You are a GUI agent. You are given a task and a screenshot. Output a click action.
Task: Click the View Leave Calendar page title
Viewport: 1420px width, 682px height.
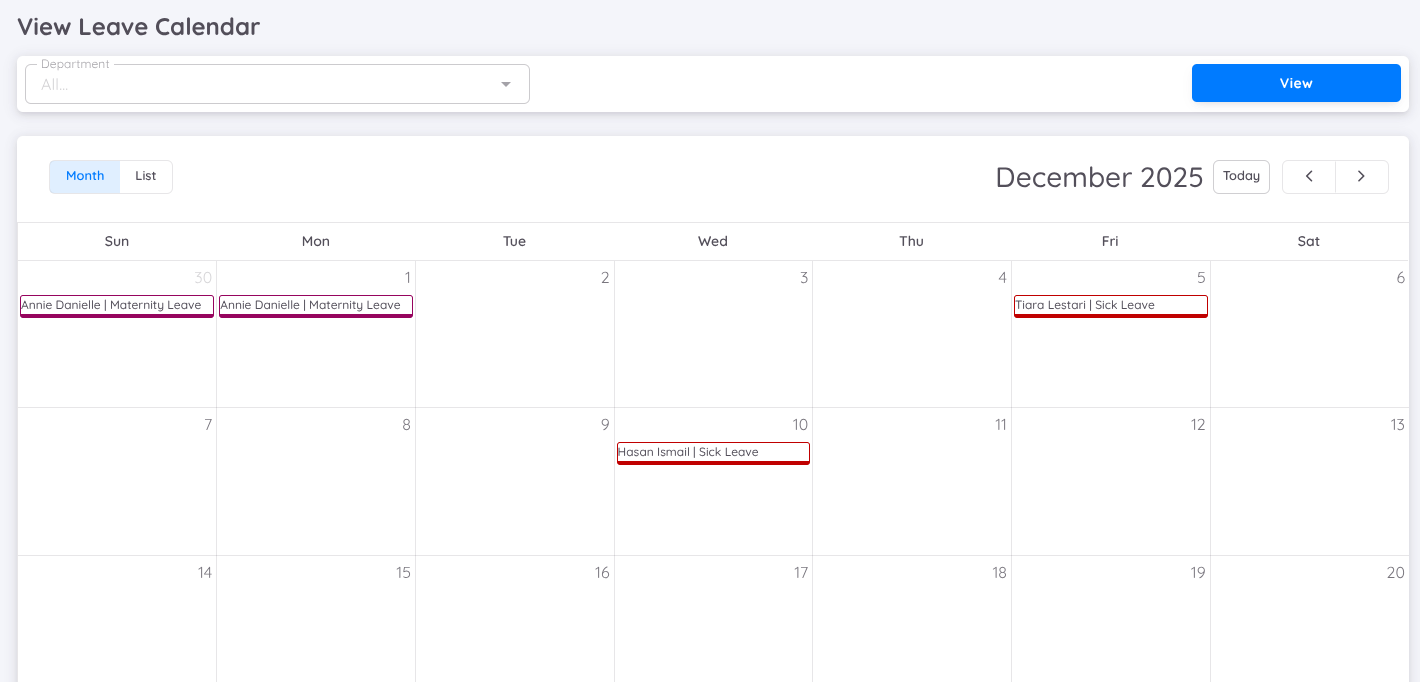138,26
